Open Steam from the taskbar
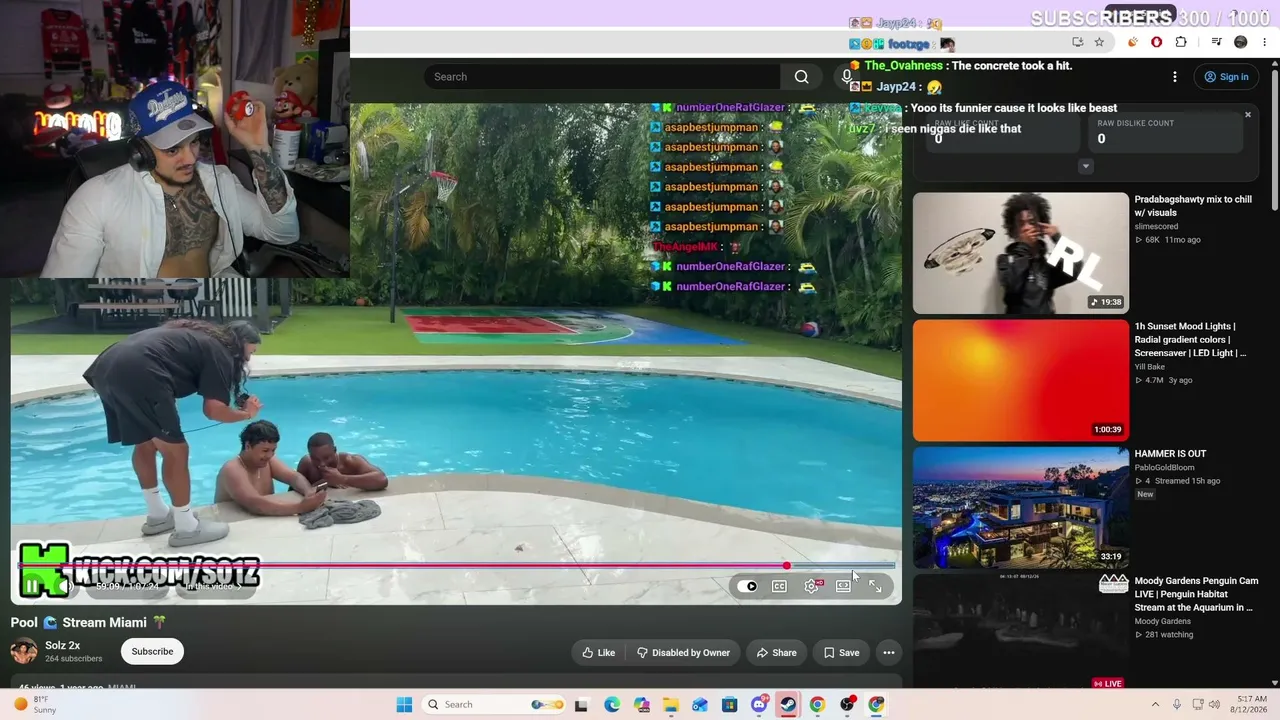 point(788,705)
